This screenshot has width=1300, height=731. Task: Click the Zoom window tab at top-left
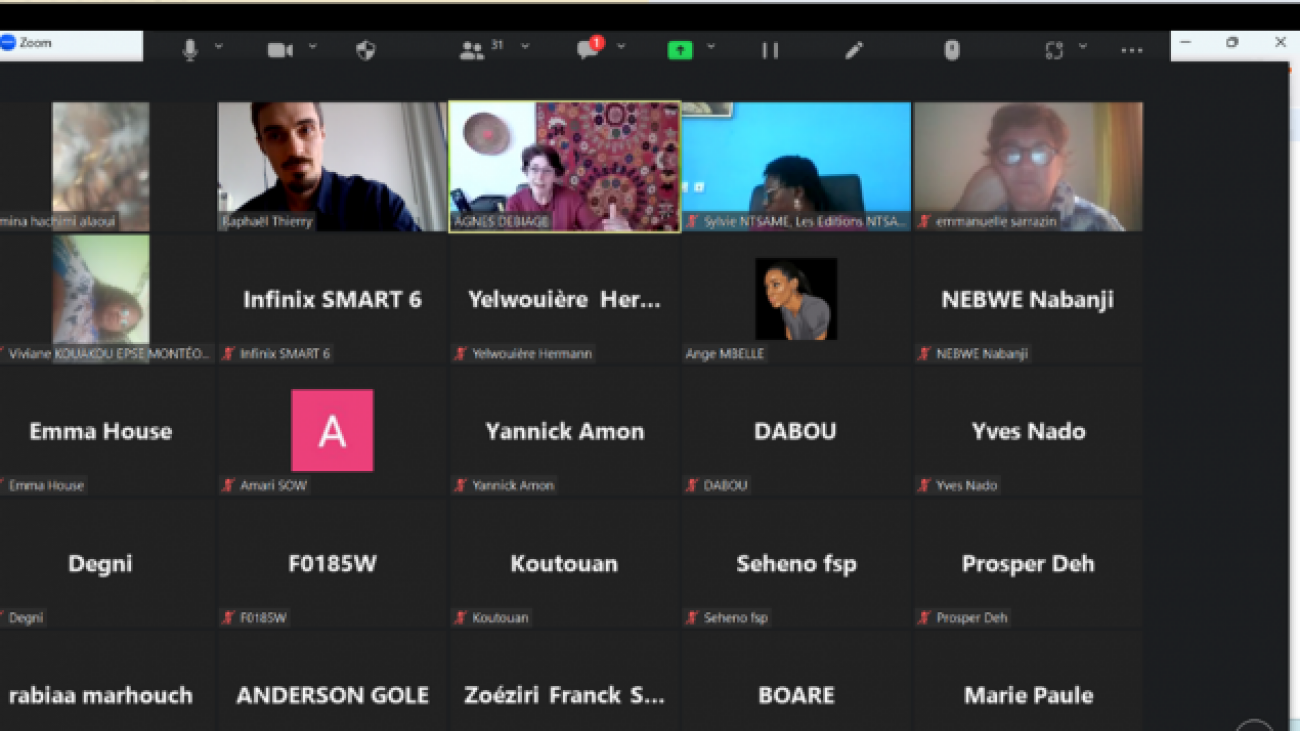(x=70, y=43)
